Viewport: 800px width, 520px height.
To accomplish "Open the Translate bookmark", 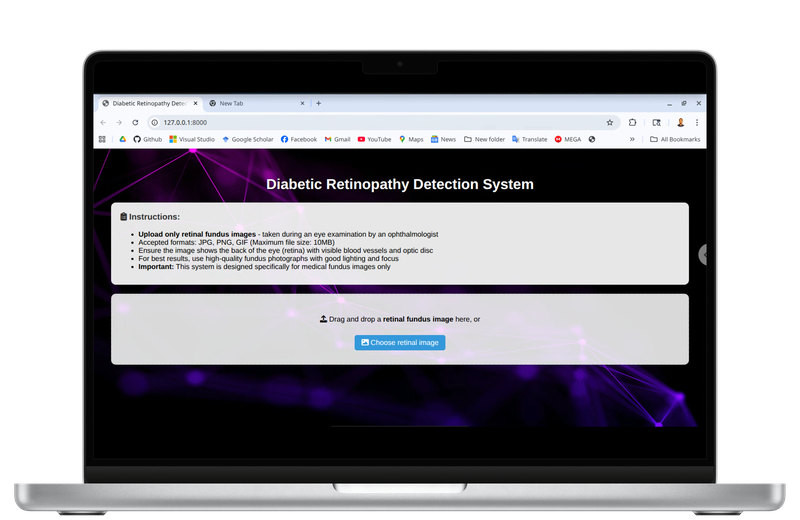I will pyautogui.click(x=530, y=139).
